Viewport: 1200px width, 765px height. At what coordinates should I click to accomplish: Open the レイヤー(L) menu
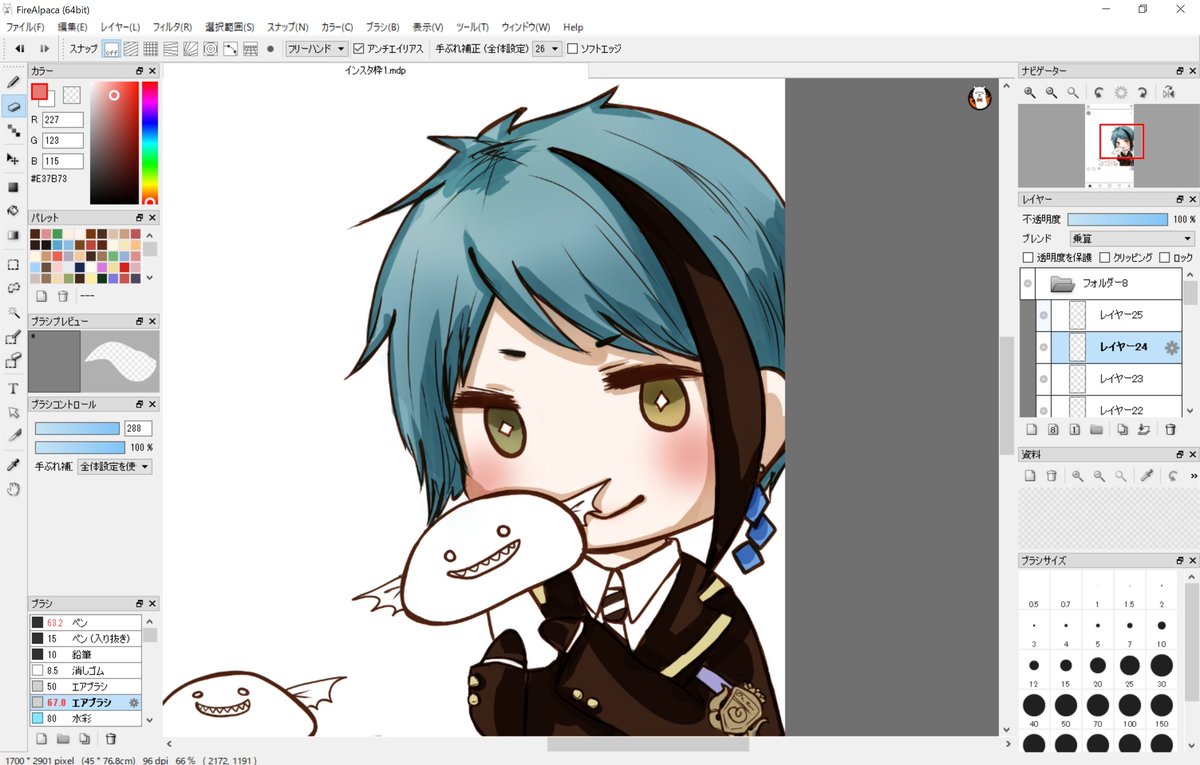121,27
